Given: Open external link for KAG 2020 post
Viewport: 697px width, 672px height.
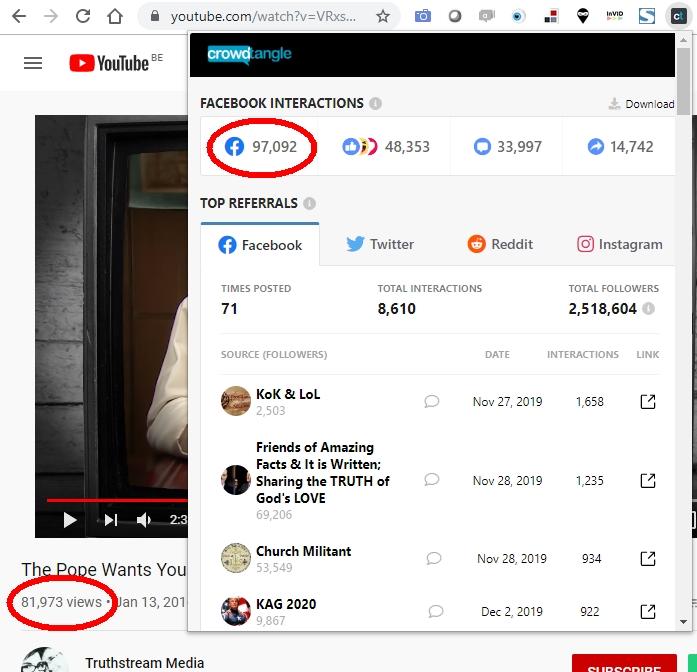Looking at the screenshot, I should tap(648, 612).
